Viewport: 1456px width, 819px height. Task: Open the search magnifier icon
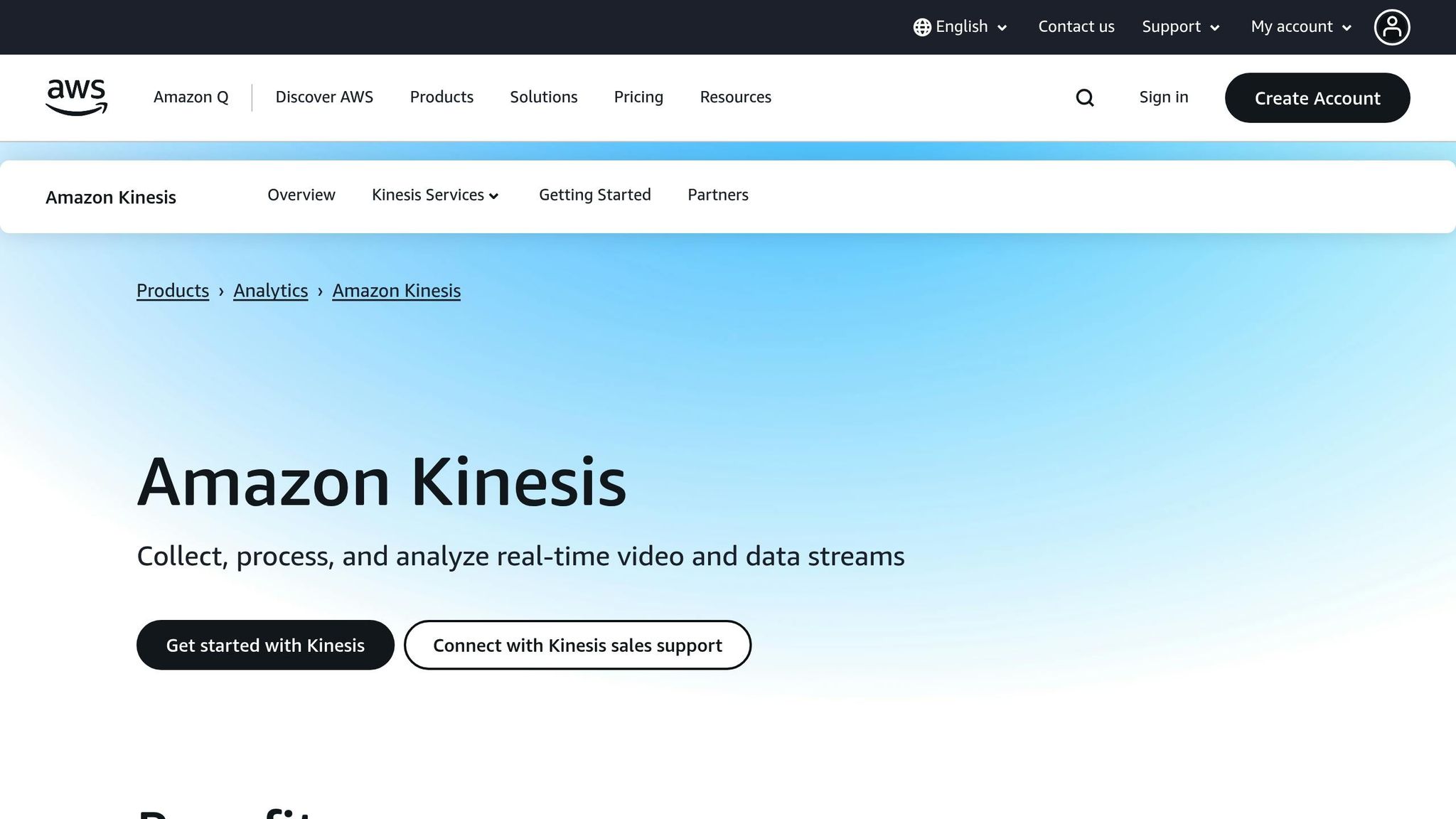(1085, 97)
